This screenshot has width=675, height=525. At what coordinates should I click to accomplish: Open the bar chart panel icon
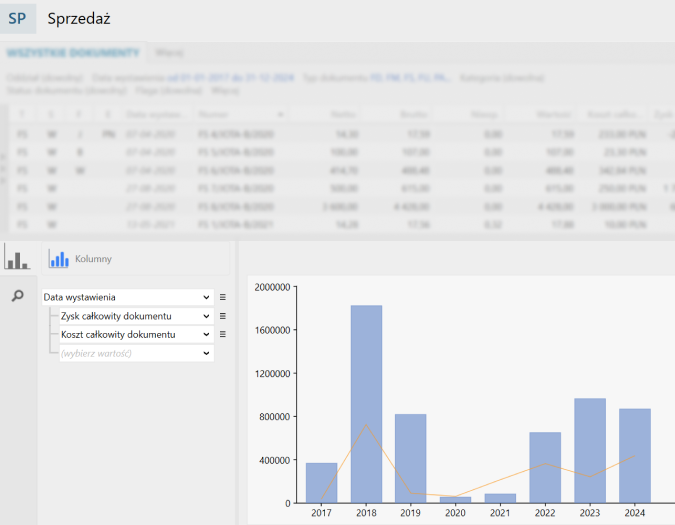(17, 258)
